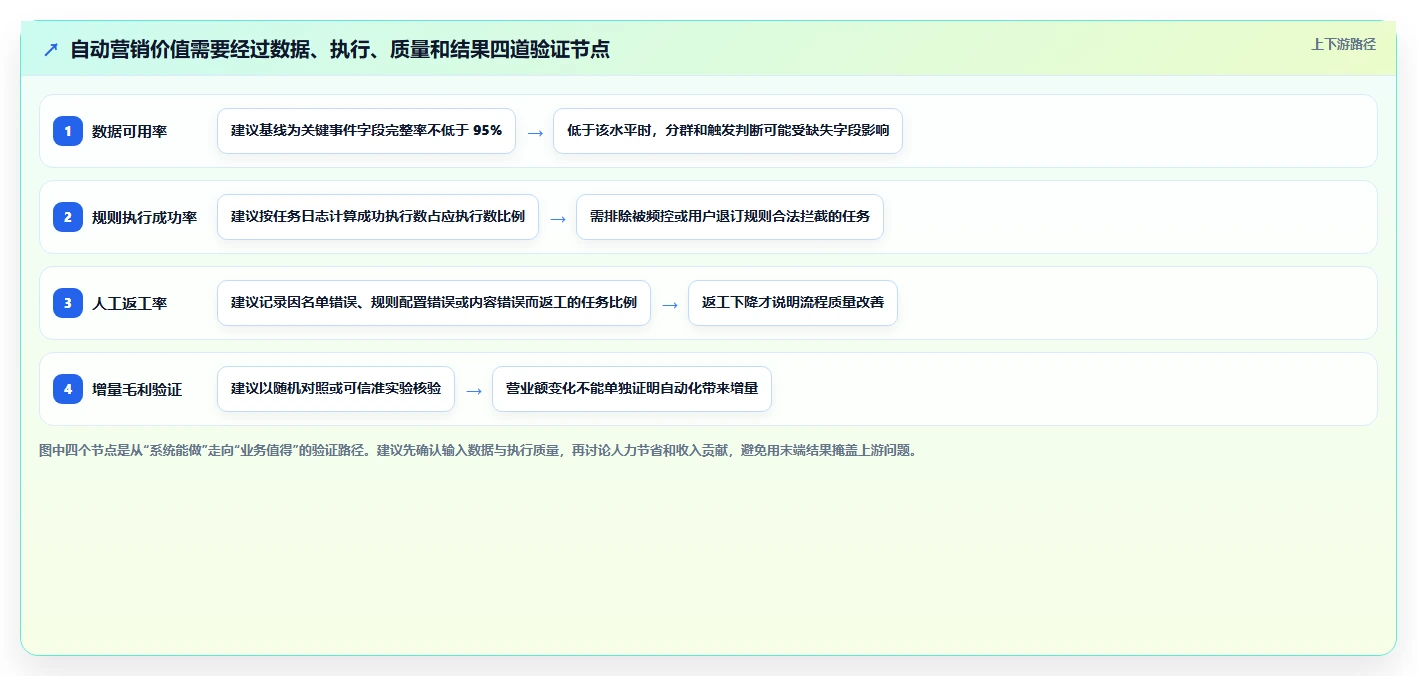The height and width of the screenshot is (676, 1417).
Task: Click the title 自动营销价值需要经过数据、执行、质量和结果四道验证节点
Action: pyautogui.click(x=340, y=49)
